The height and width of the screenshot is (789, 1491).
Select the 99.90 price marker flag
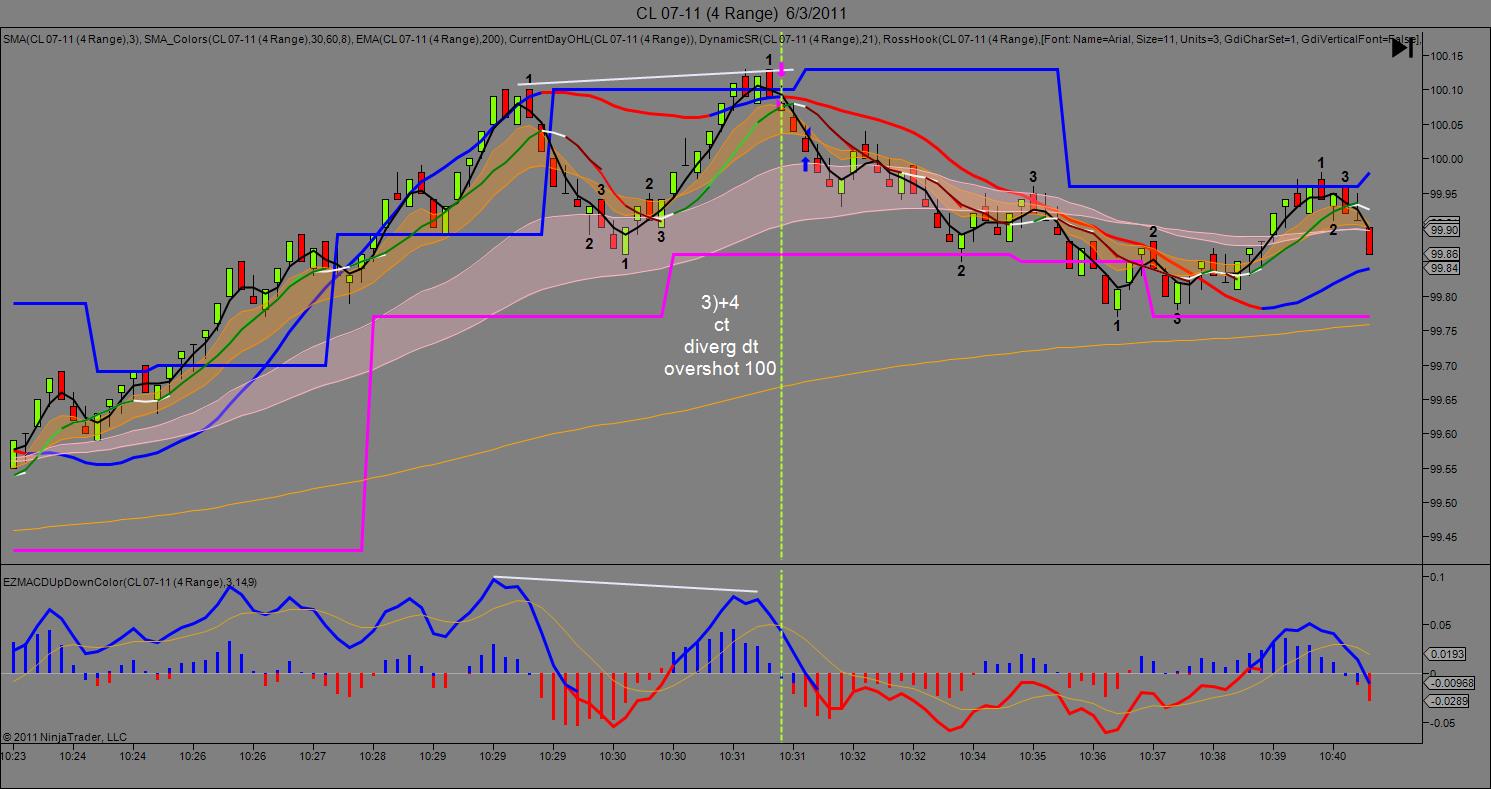coord(1443,230)
